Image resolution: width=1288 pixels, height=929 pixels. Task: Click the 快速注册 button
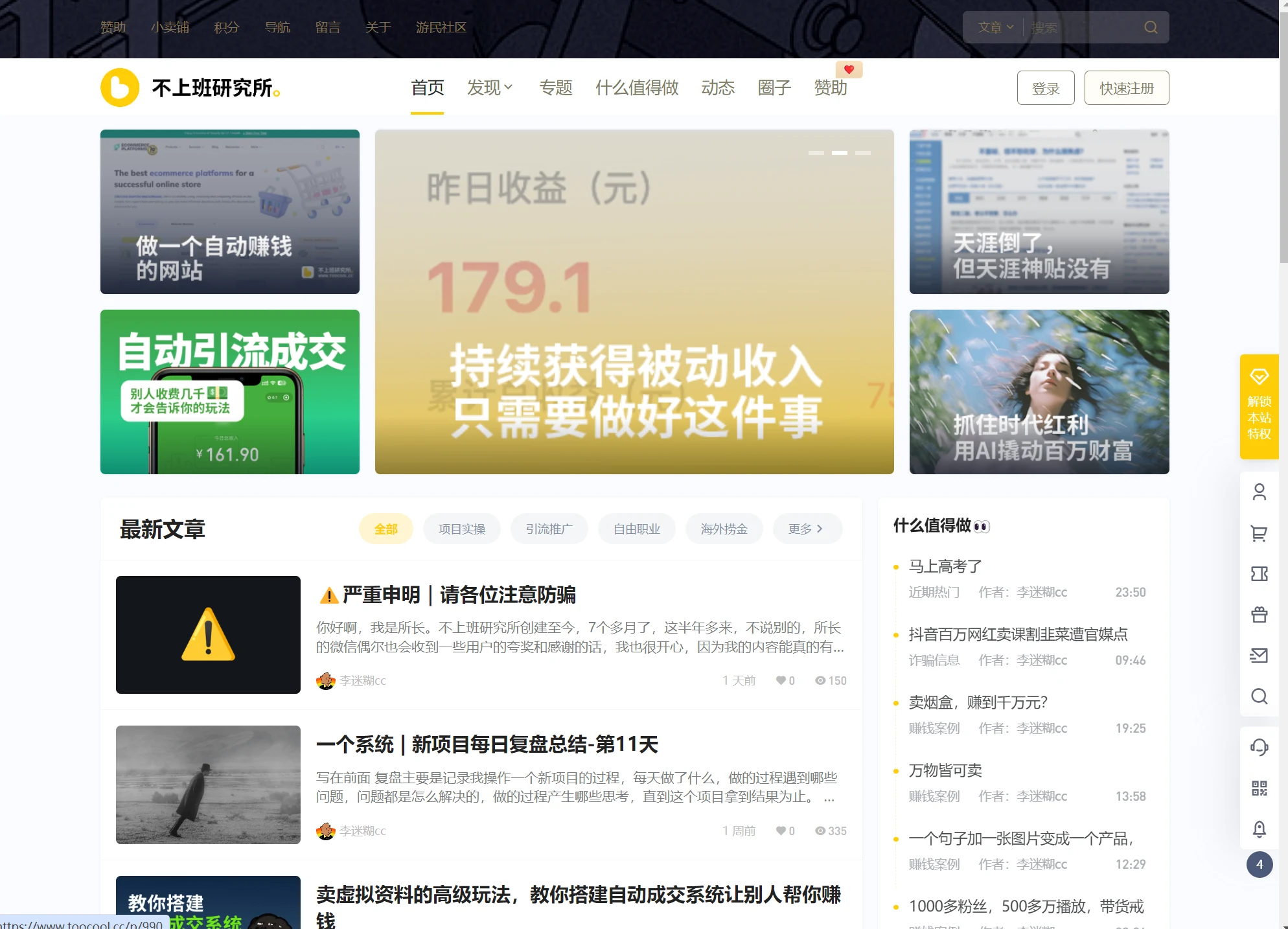click(1127, 87)
